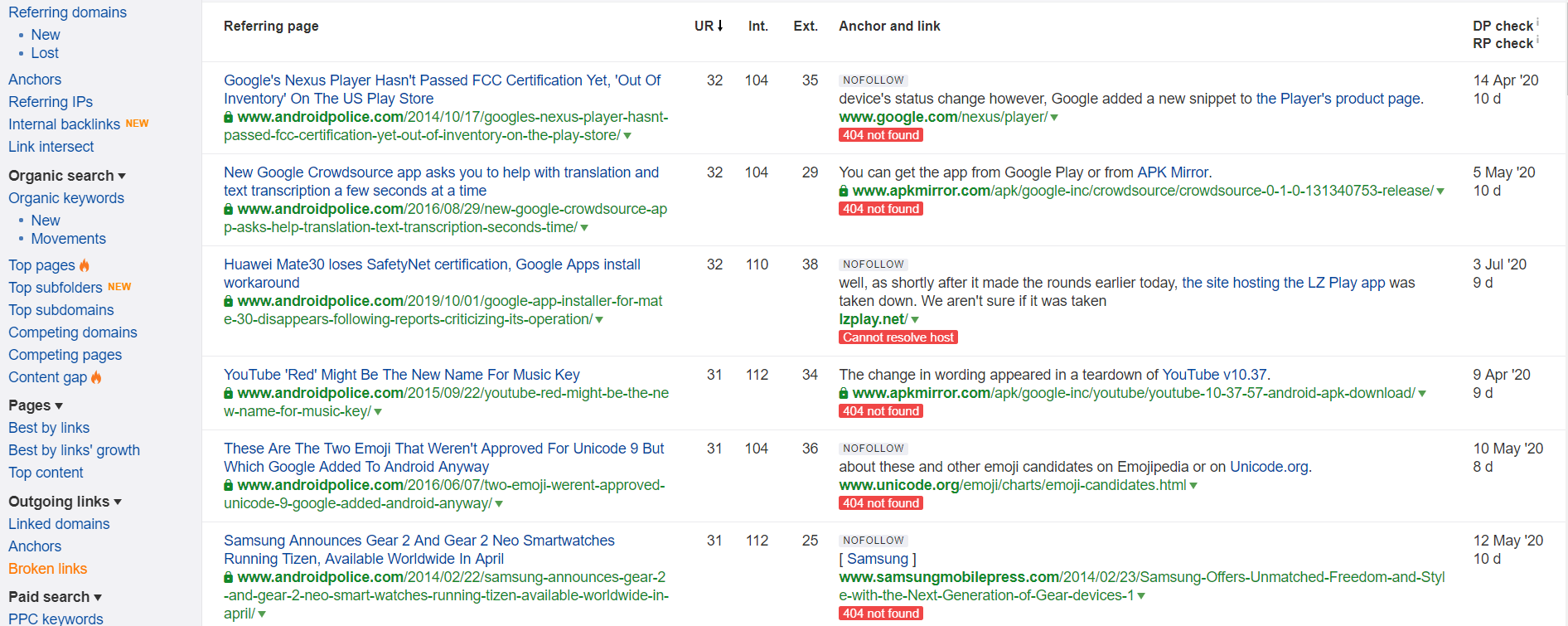Screen dimensions: 1568x626
Task: Open dropdown for the YouTube Red androidpolice URL
Action: point(378,412)
